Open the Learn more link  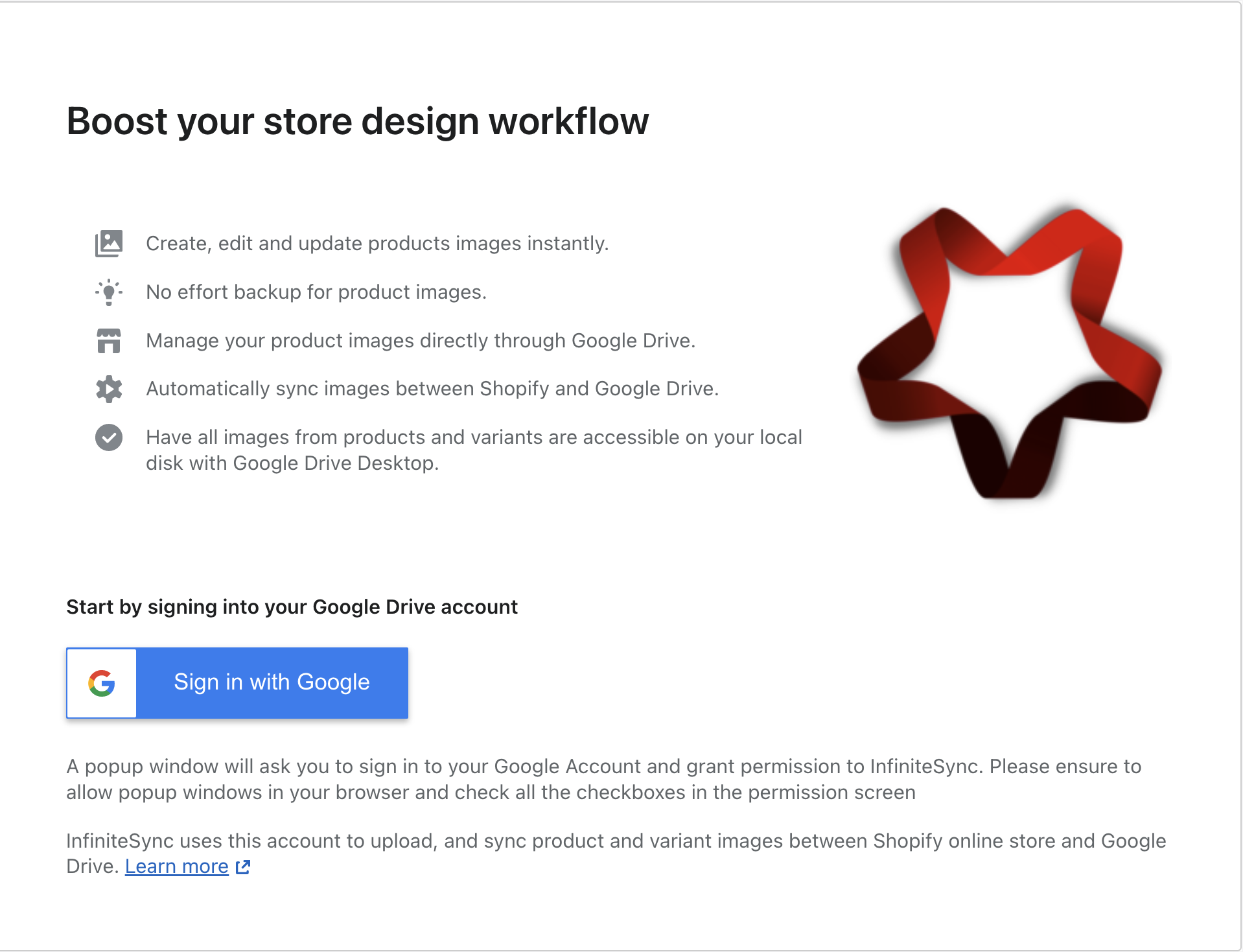point(176,866)
